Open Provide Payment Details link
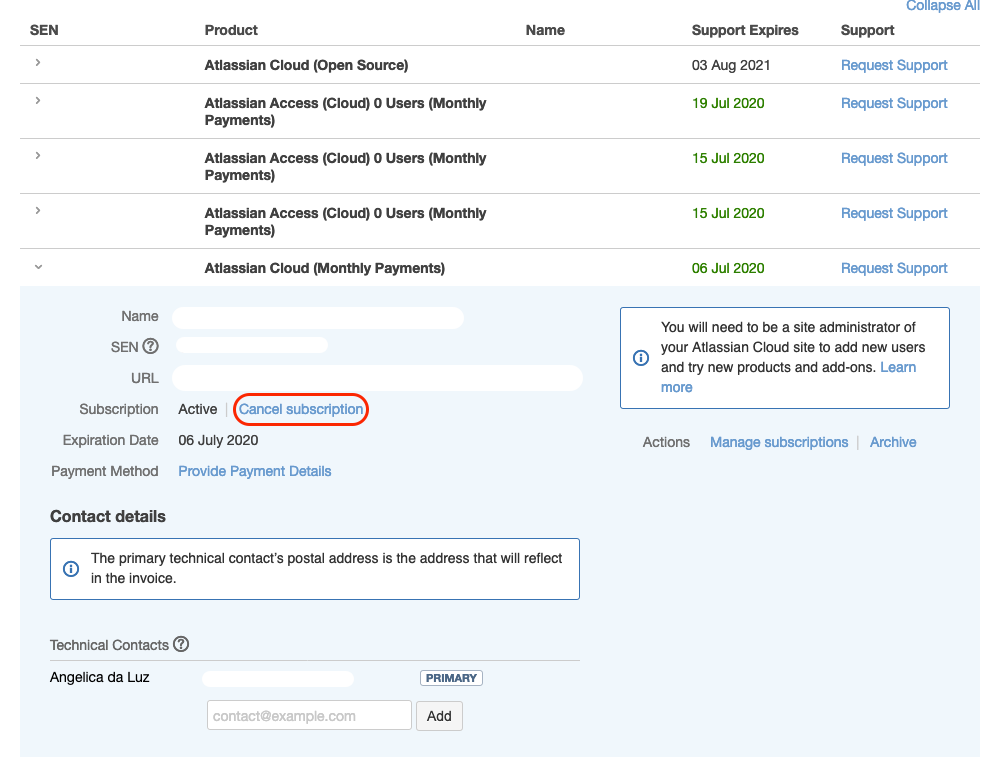The height and width of the screenshot is (757, 997). point(254,471)
